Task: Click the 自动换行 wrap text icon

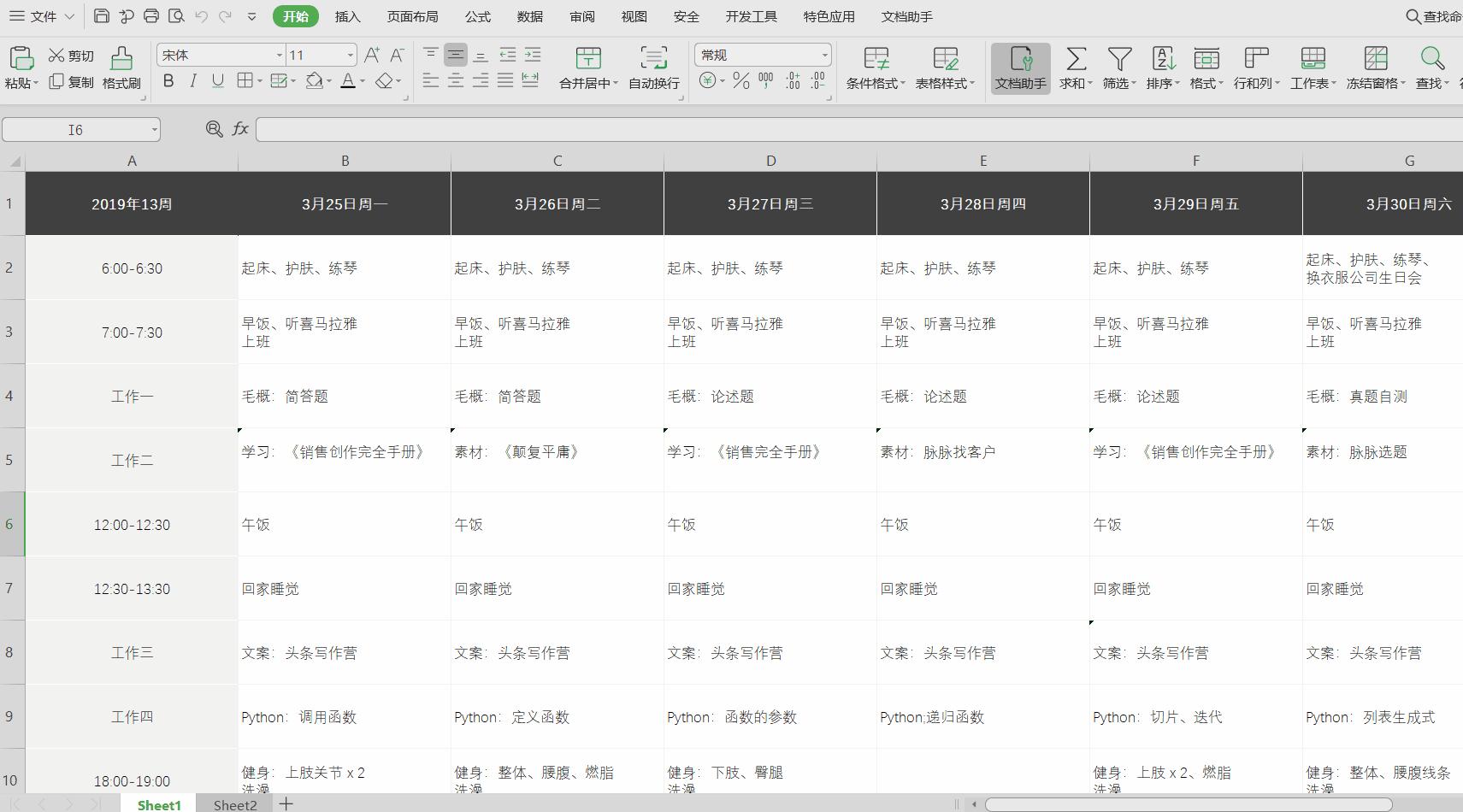Action: coord(653,68)
